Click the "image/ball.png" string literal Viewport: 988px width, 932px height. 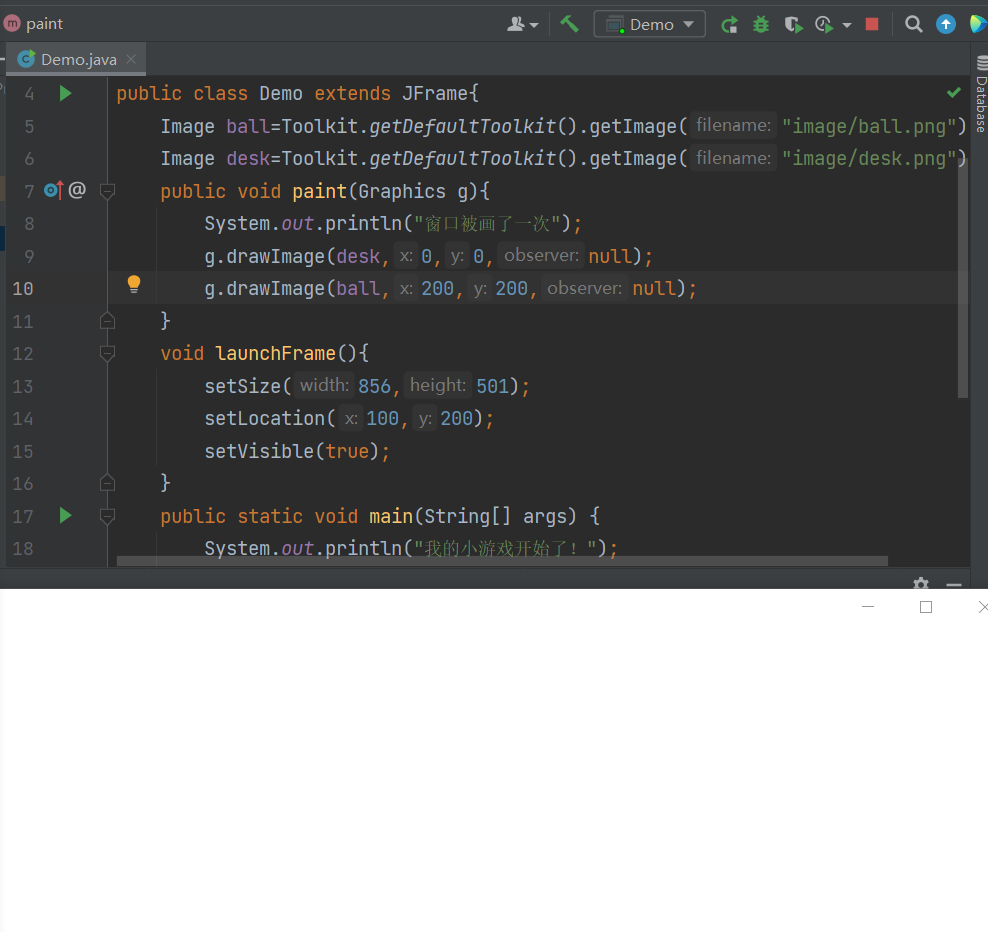pos(870,126)
